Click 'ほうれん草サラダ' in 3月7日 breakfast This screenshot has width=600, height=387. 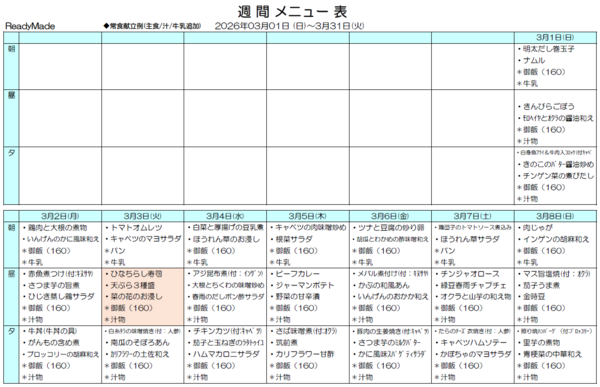click(470, 239)
